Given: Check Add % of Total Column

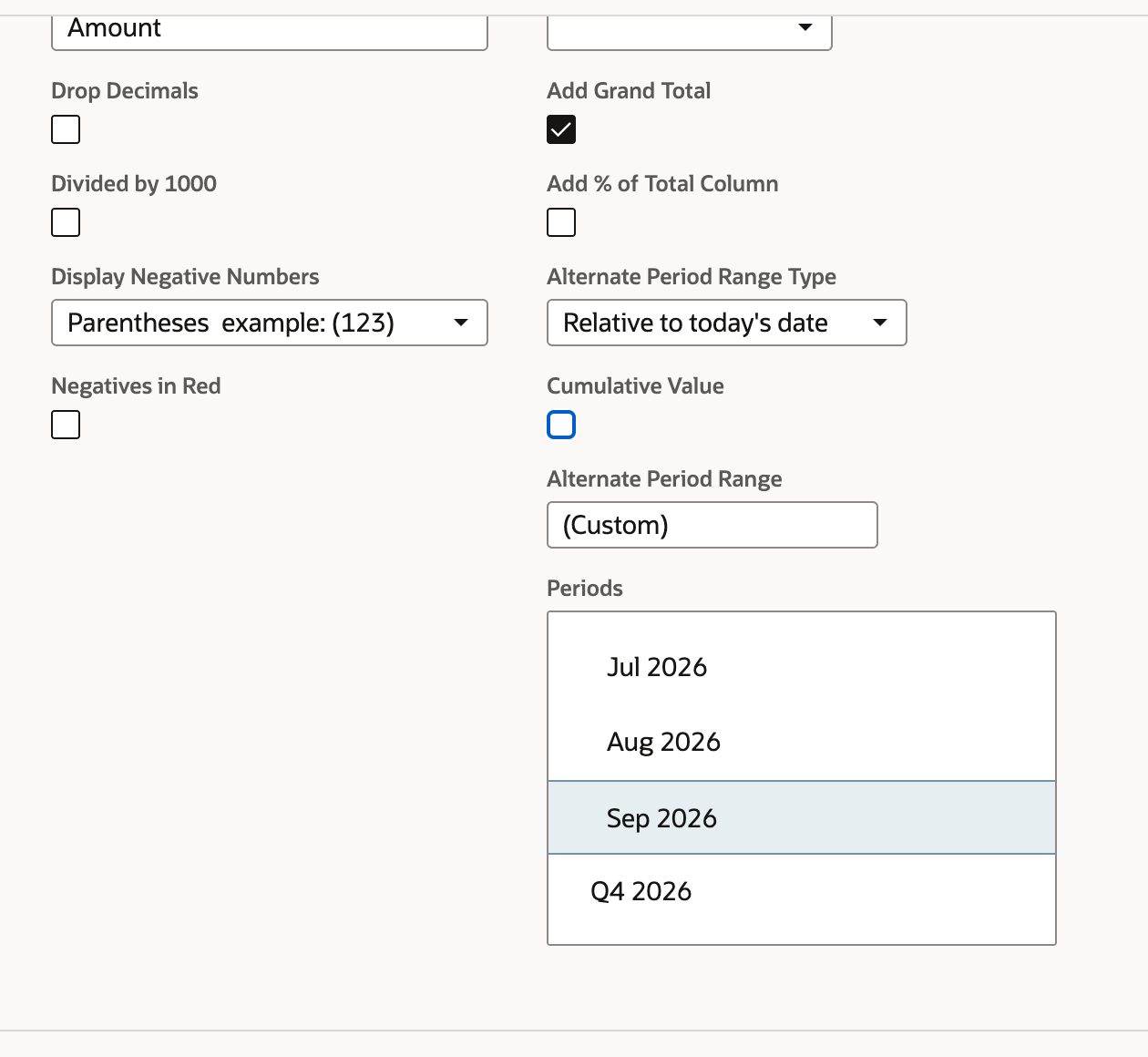Looking at the screenshot, I should point(561,222).
